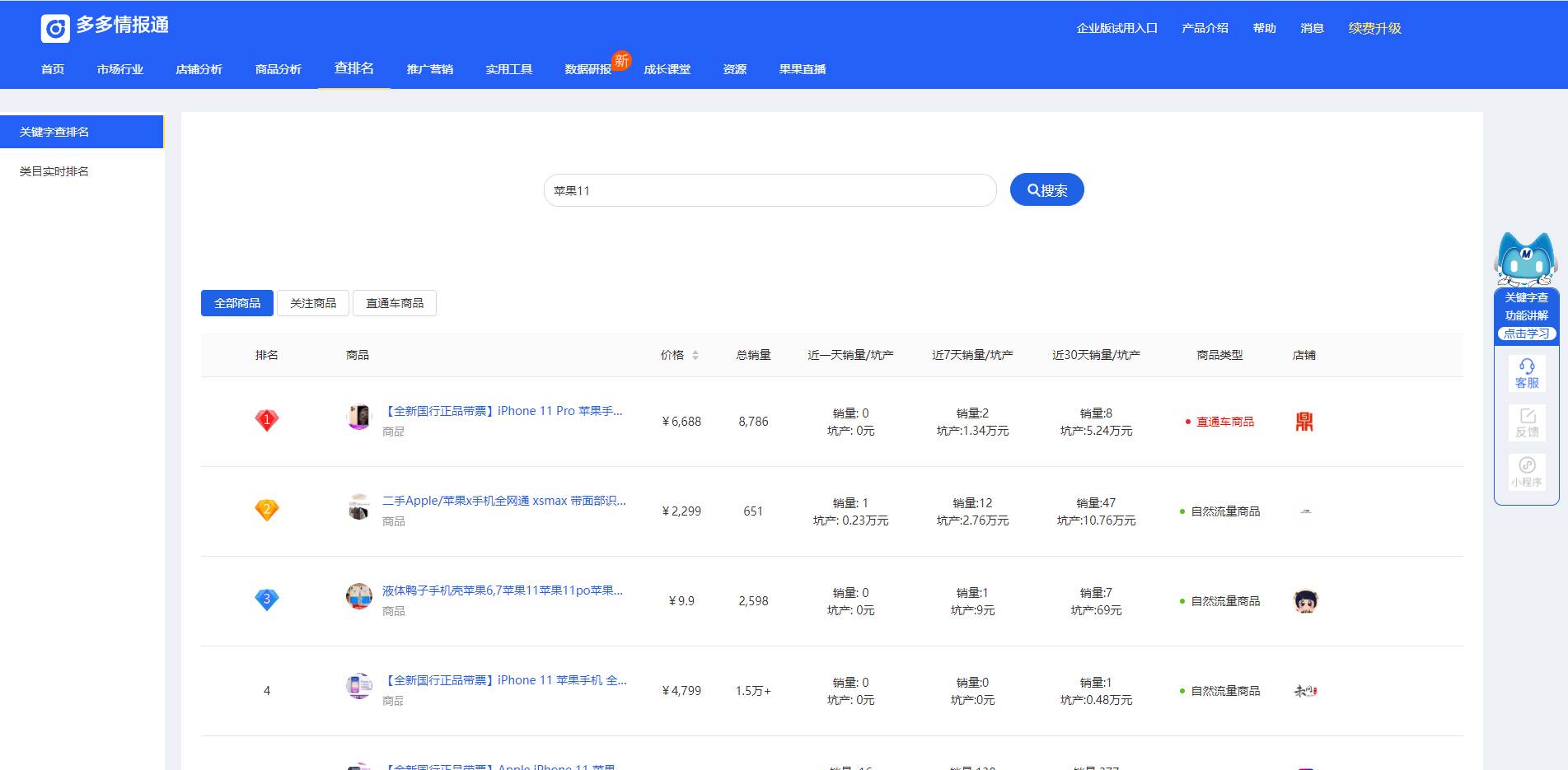Image resolution: width=1568 pixels, height=770 pixels.
Task: Open 成长课堂 menu
Action: coord(667,69)
